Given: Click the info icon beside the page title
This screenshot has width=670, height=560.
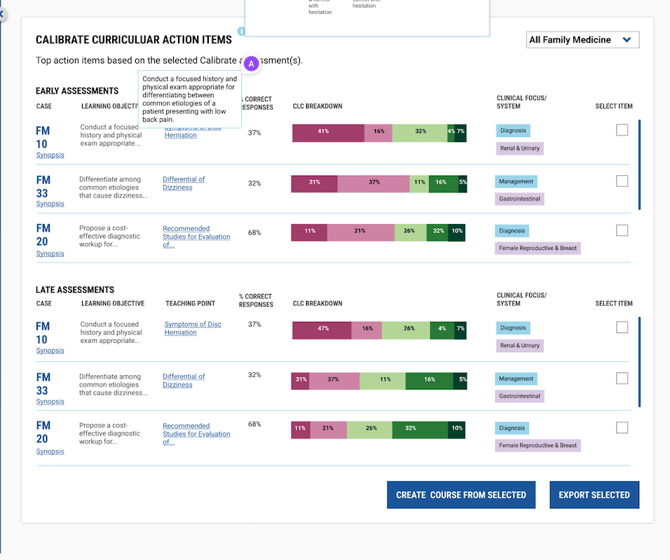Looking at the screenshot, I should 241,32.
